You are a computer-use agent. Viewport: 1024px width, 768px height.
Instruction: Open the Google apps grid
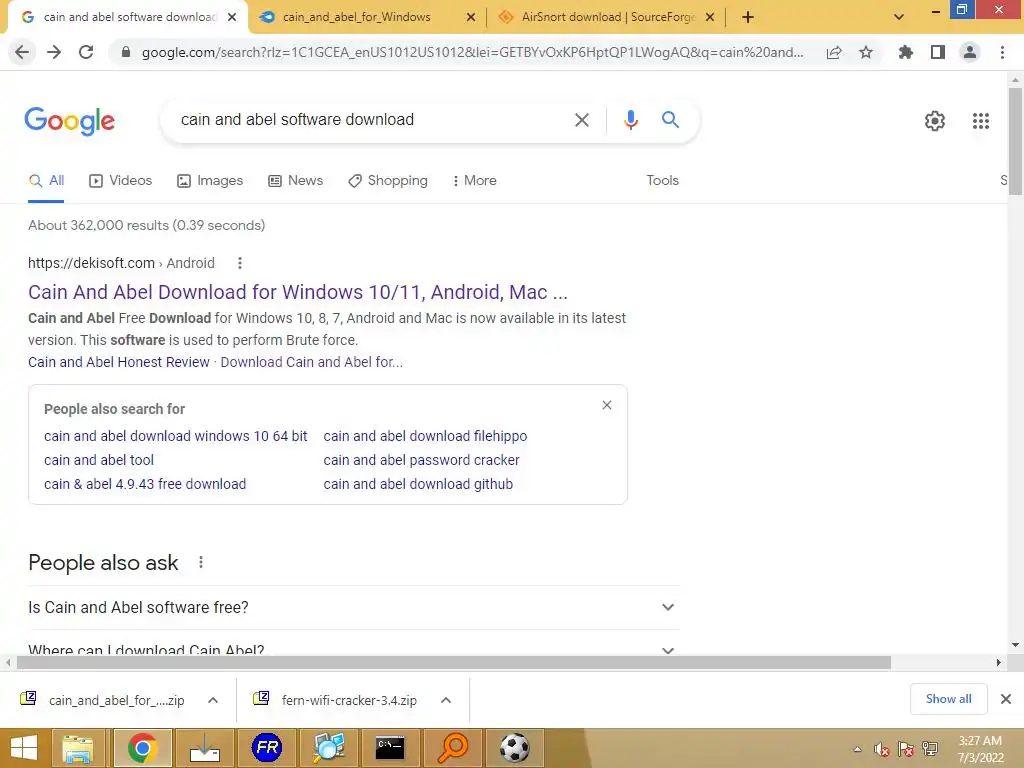pyautogui.click(x=981, y=121)
